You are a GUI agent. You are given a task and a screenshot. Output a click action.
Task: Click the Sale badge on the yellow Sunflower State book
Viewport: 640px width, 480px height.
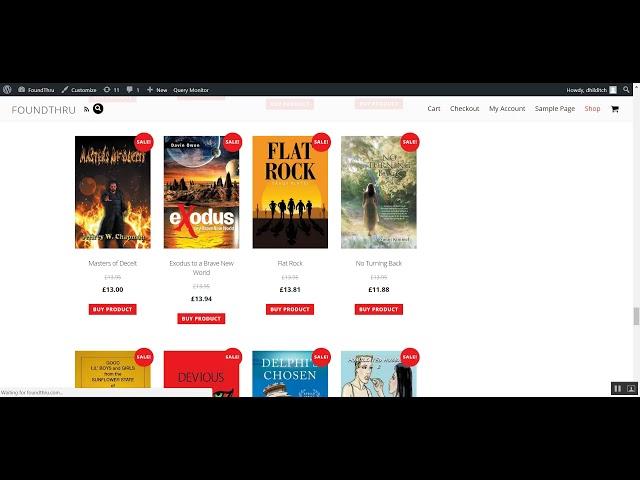[144, 357]
